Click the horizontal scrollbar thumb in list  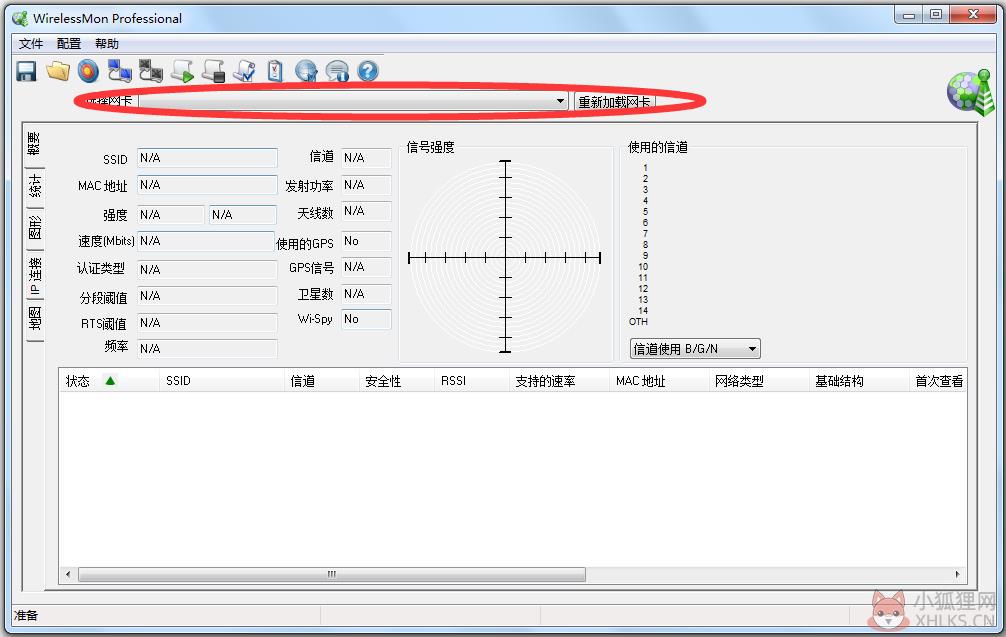332,574
